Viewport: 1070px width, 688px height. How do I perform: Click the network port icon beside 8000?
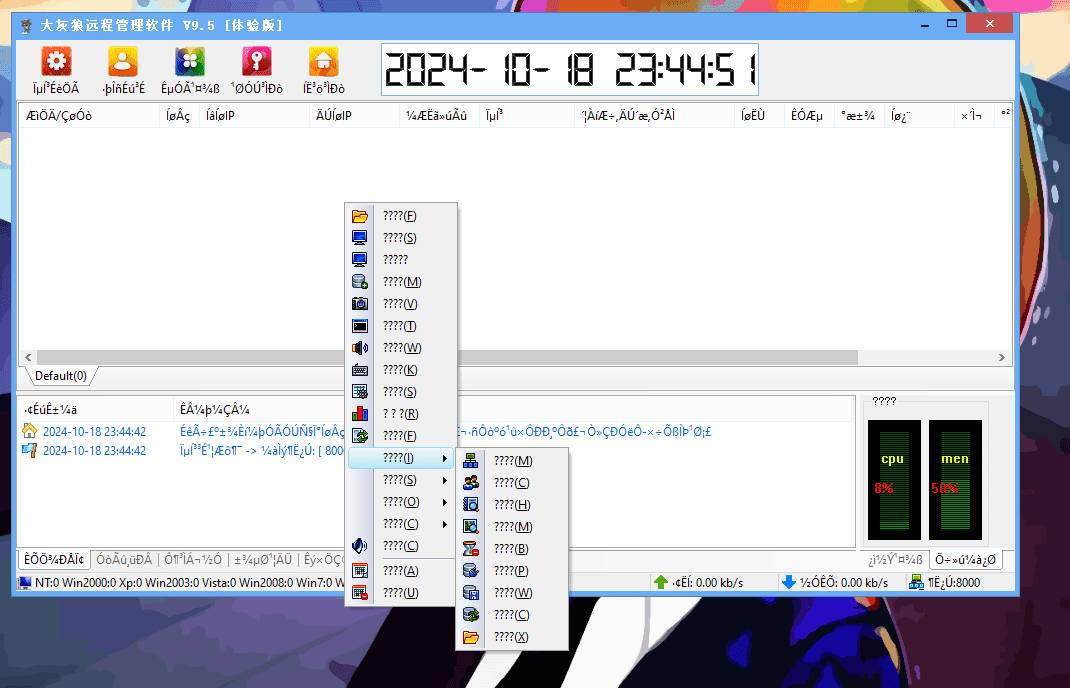pyautogui.click(x=916, y=582)
